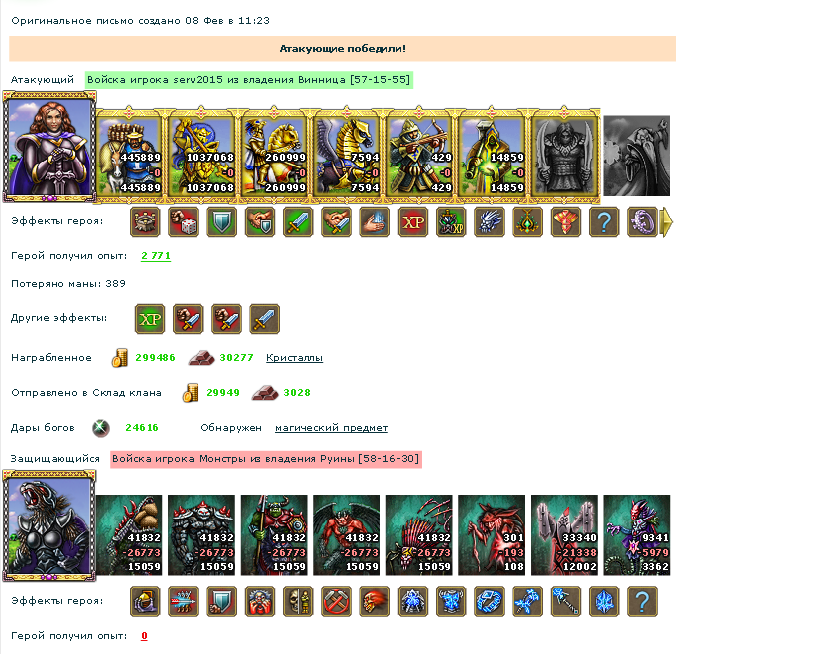Screen dimensions: 820x654
Task: Expand more hero effects with yellow arrow
Action: (667, 222)
